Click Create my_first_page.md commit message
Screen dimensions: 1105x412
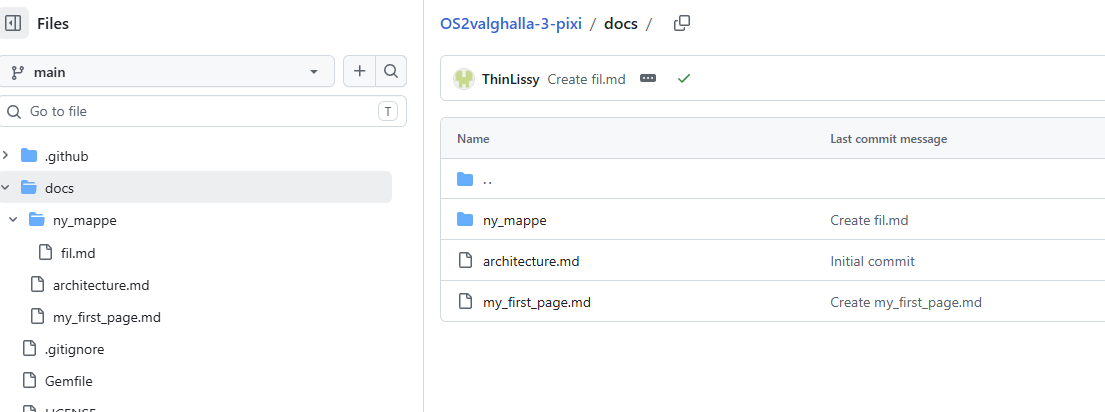(906, 302)
